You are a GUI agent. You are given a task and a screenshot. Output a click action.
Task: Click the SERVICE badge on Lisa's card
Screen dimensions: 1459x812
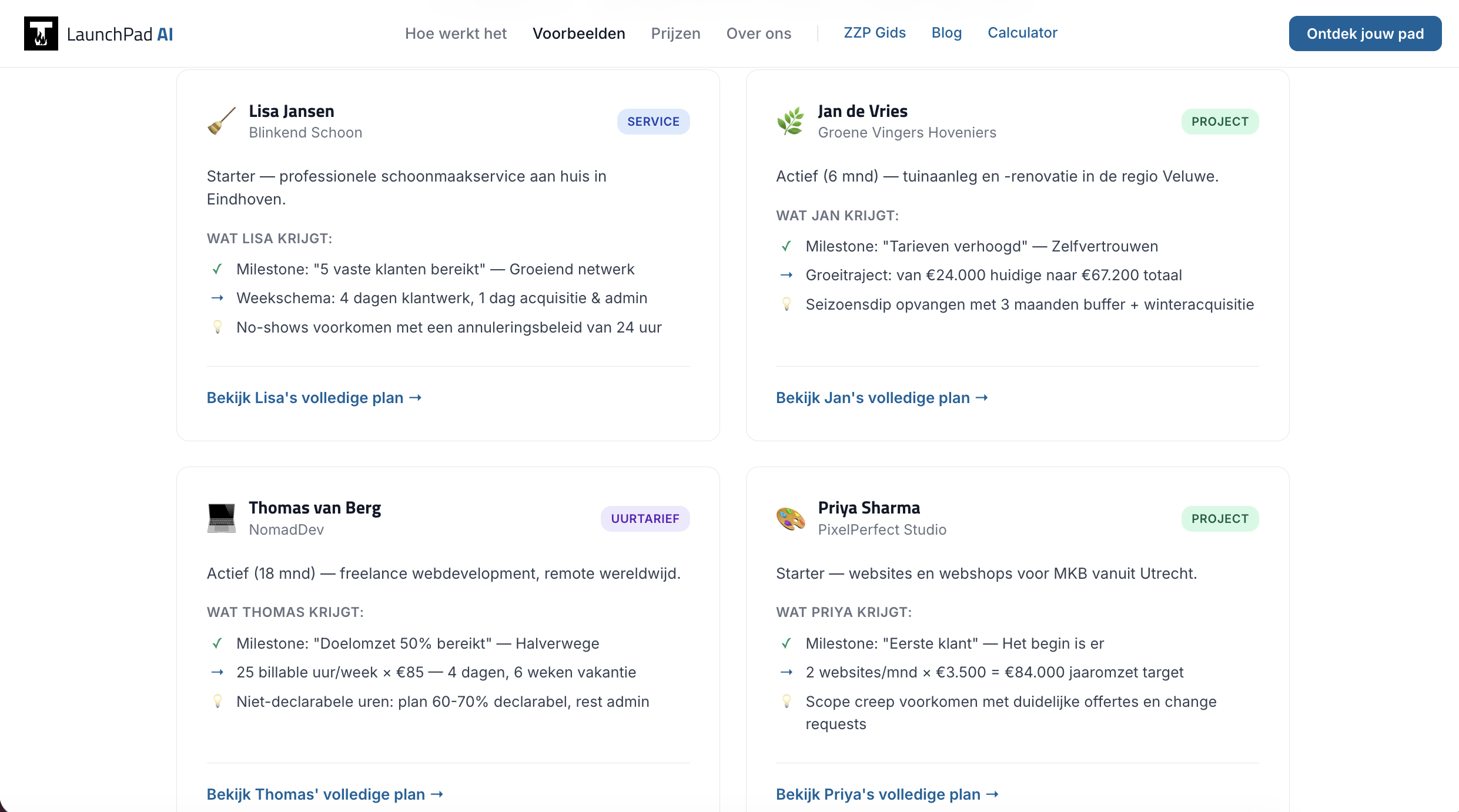(653, 122)
